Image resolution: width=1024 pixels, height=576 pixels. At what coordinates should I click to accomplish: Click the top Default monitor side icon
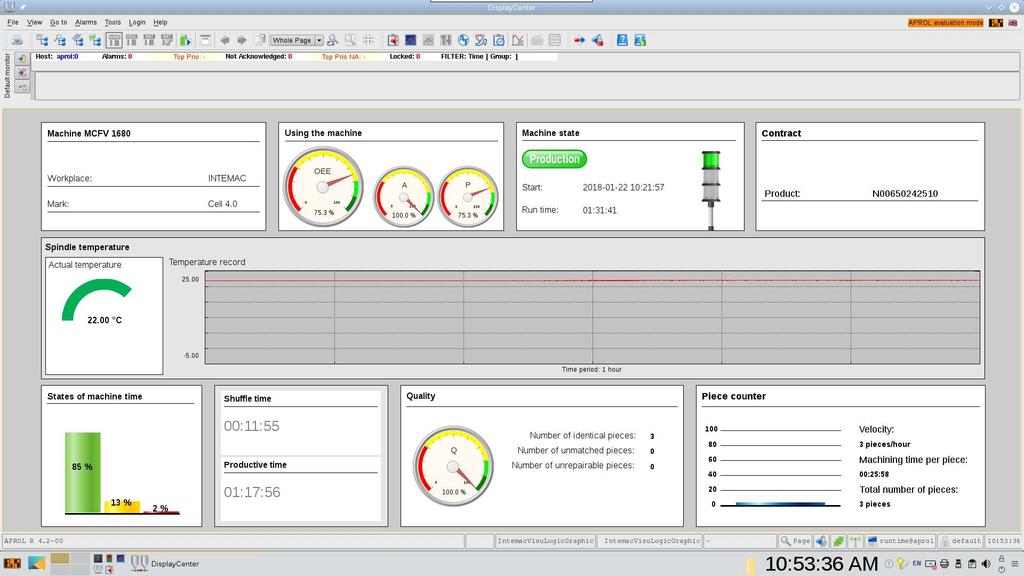point(22,59)
